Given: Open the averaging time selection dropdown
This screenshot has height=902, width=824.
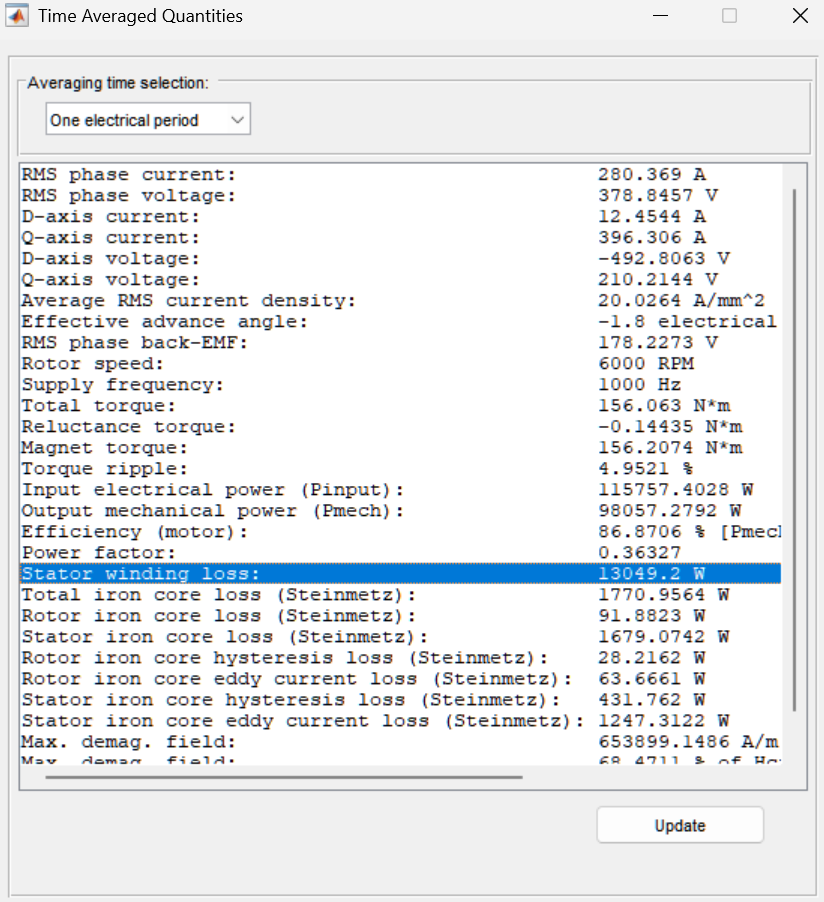Looking at the screenshot, I should point(148,119).
